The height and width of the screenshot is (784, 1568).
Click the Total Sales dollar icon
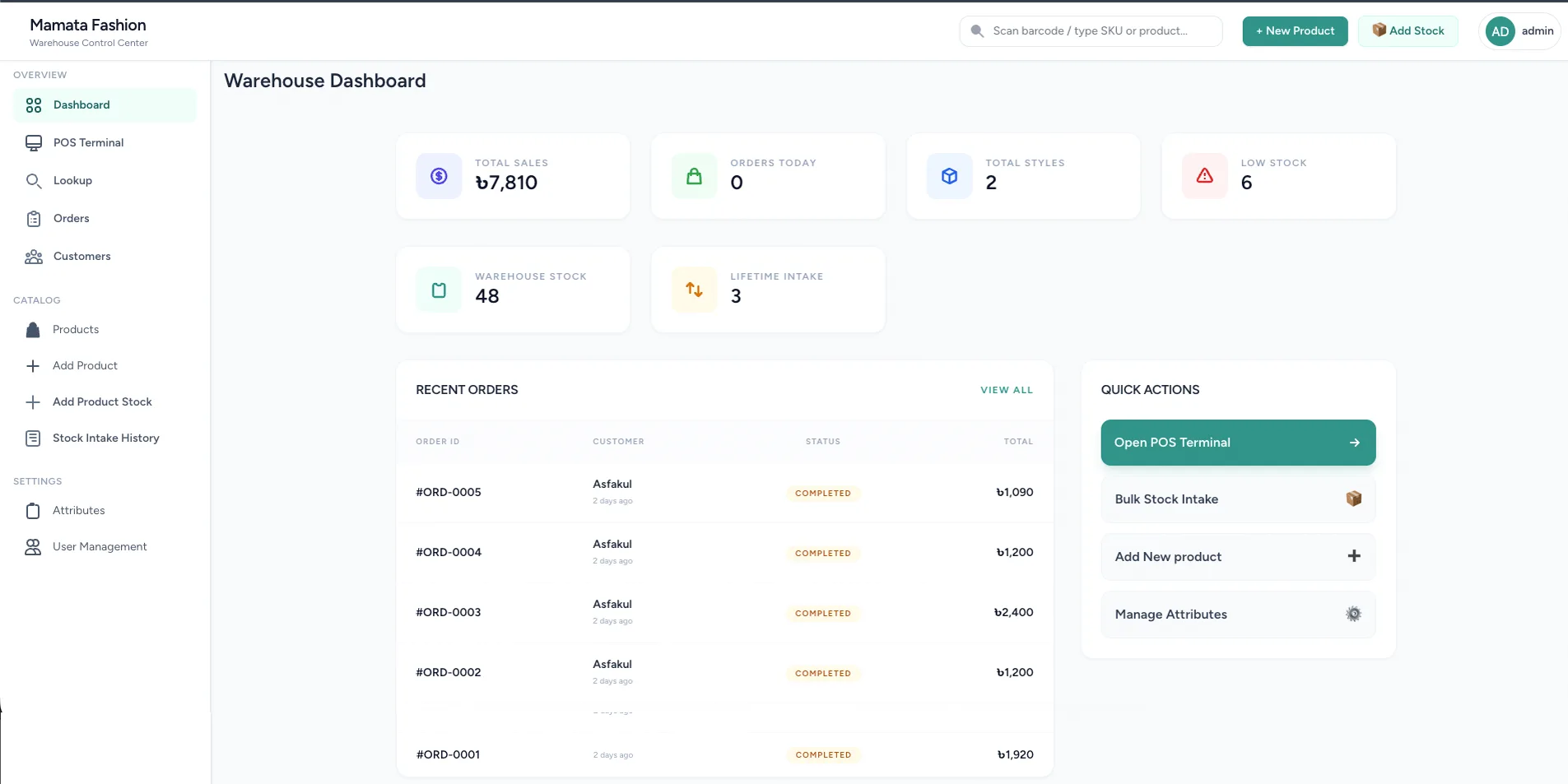(439, 176)
